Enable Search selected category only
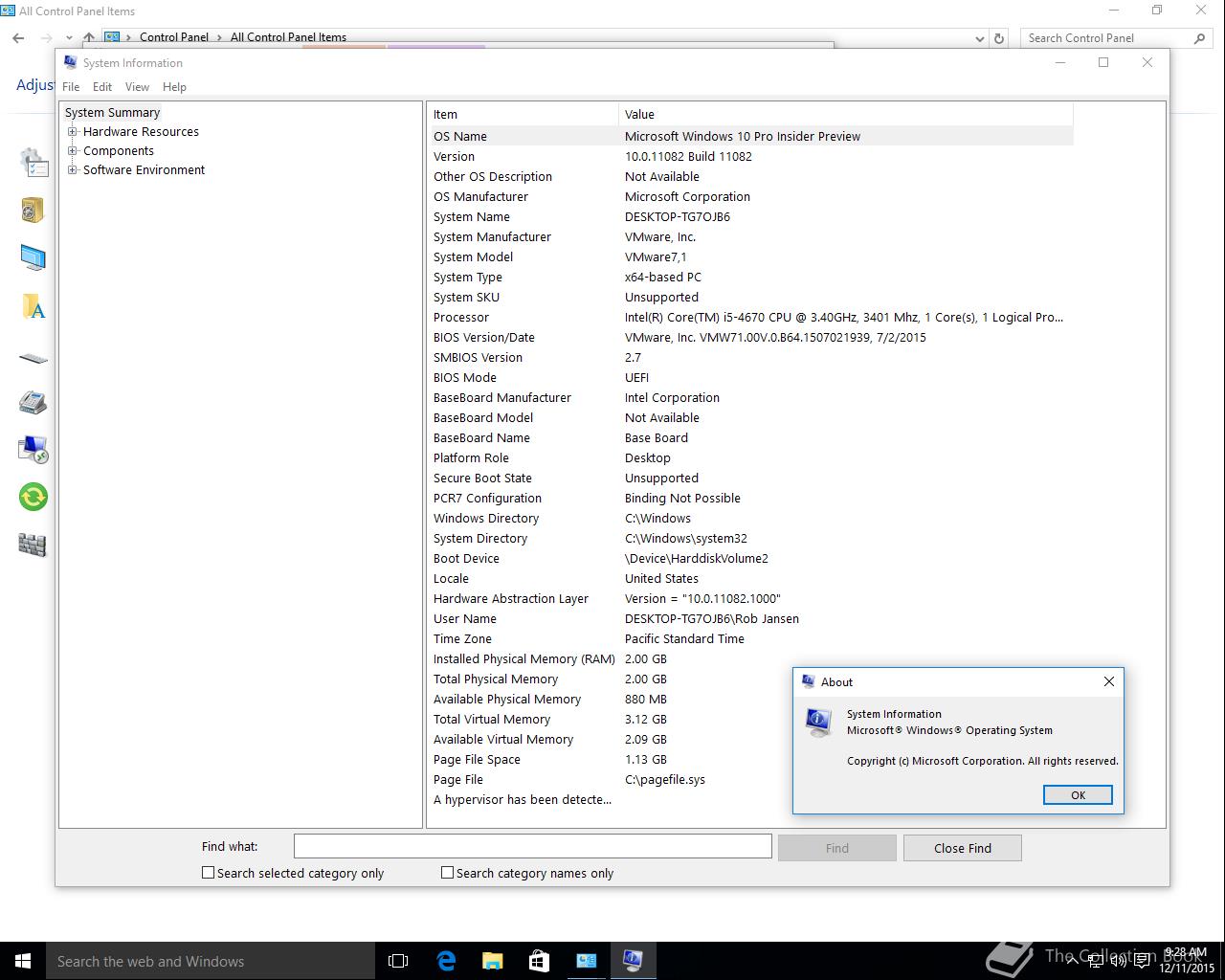This screenshot has width=1225, height=980. point(208,873)
